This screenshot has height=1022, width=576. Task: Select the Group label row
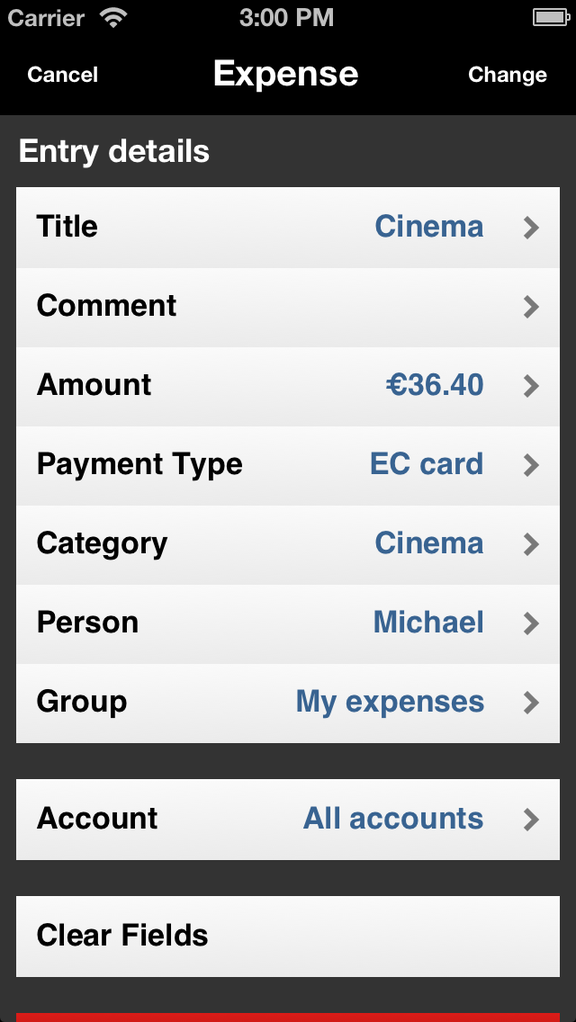pos(288,703)
